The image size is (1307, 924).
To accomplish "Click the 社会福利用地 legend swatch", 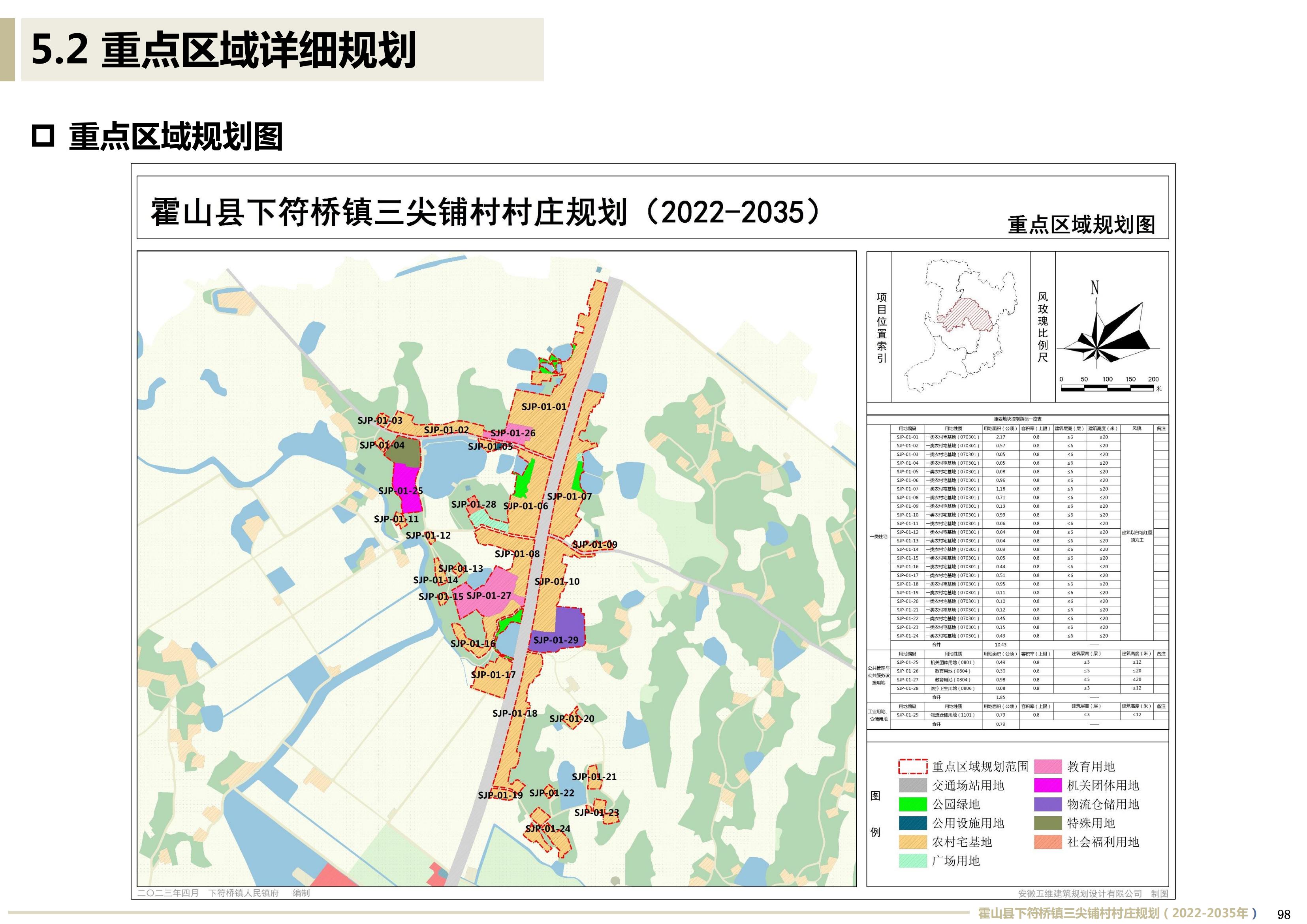I will pos(1047,841).
